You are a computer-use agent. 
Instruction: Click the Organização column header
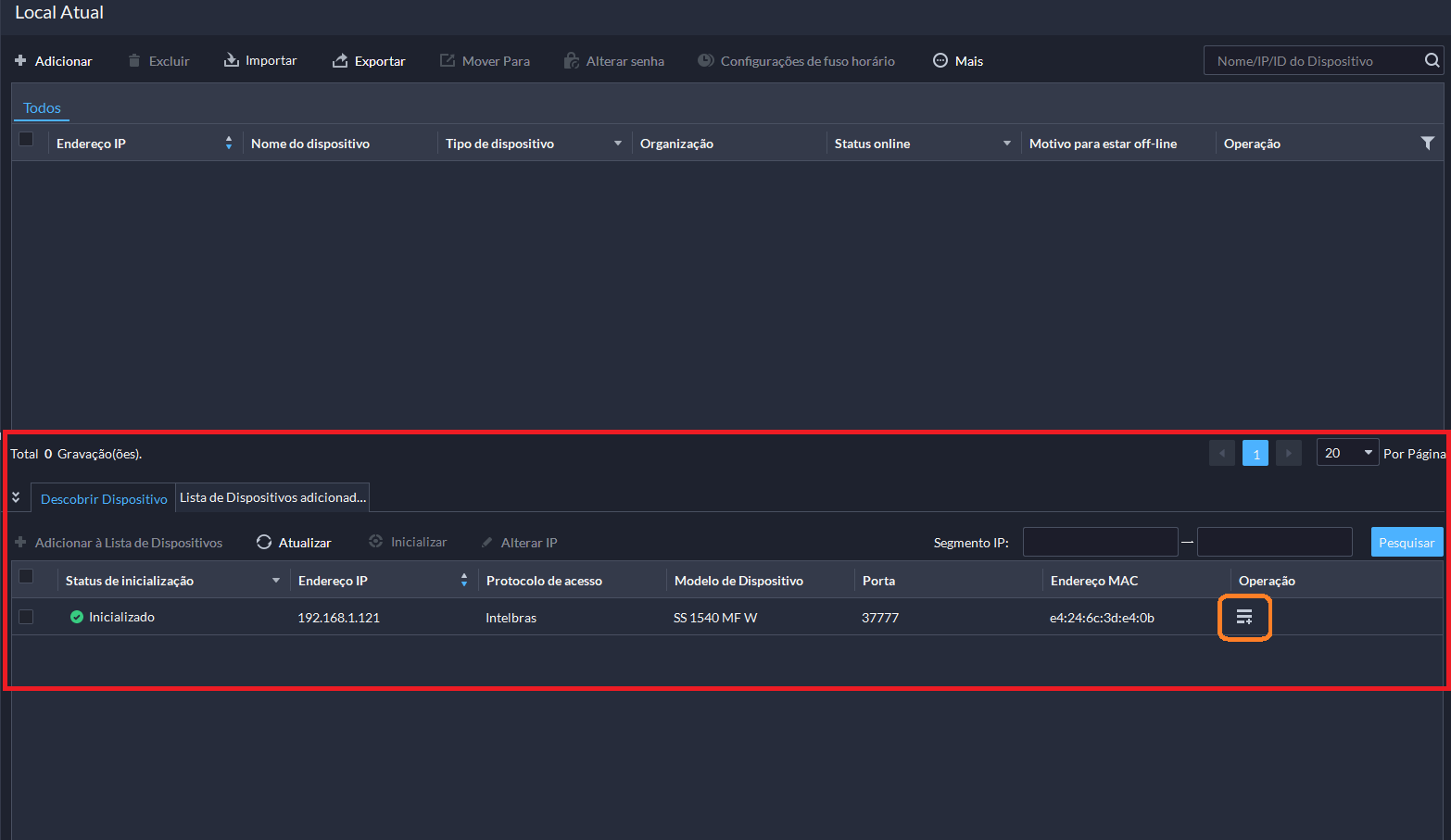click(676, 144)
